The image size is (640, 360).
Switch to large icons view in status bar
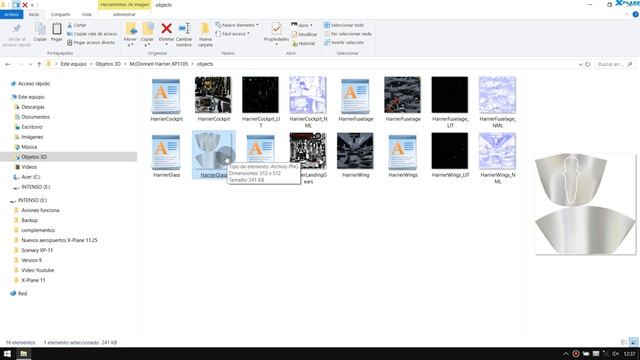click(x=633, y=342)
